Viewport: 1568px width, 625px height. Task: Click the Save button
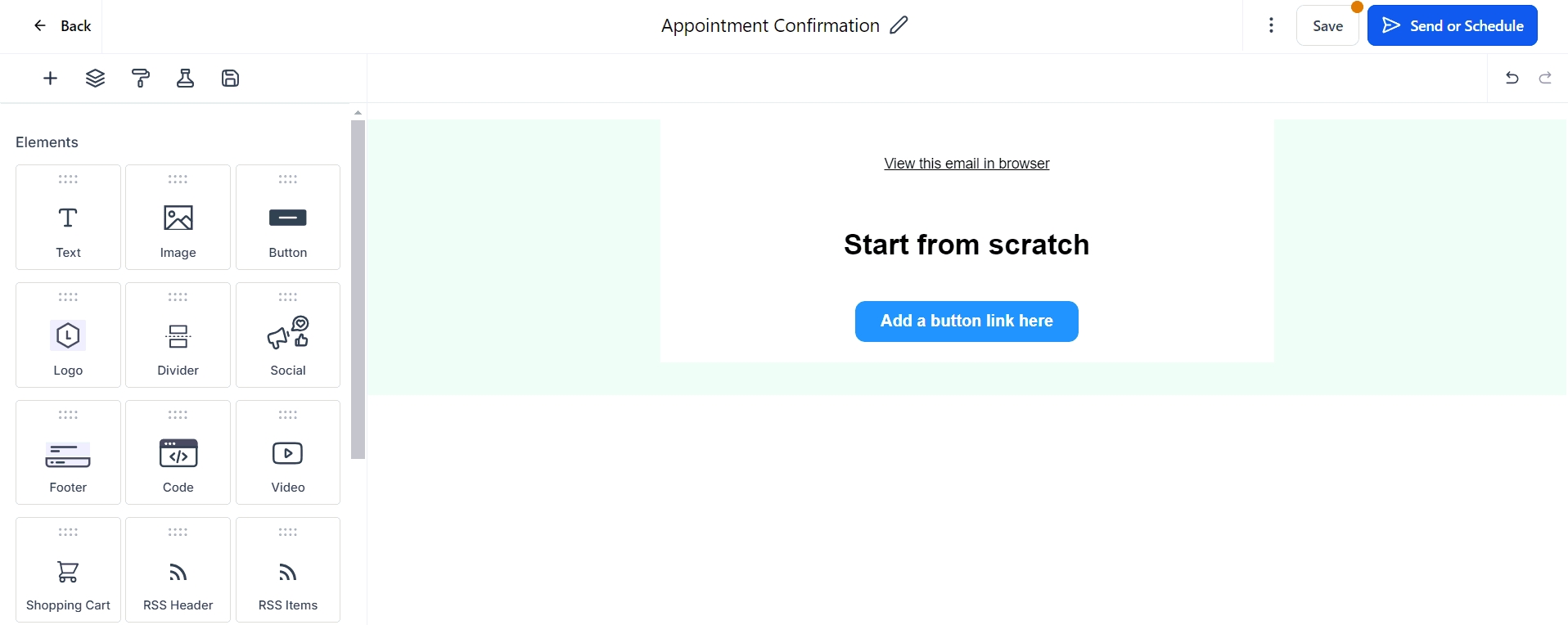(1327, 26)
